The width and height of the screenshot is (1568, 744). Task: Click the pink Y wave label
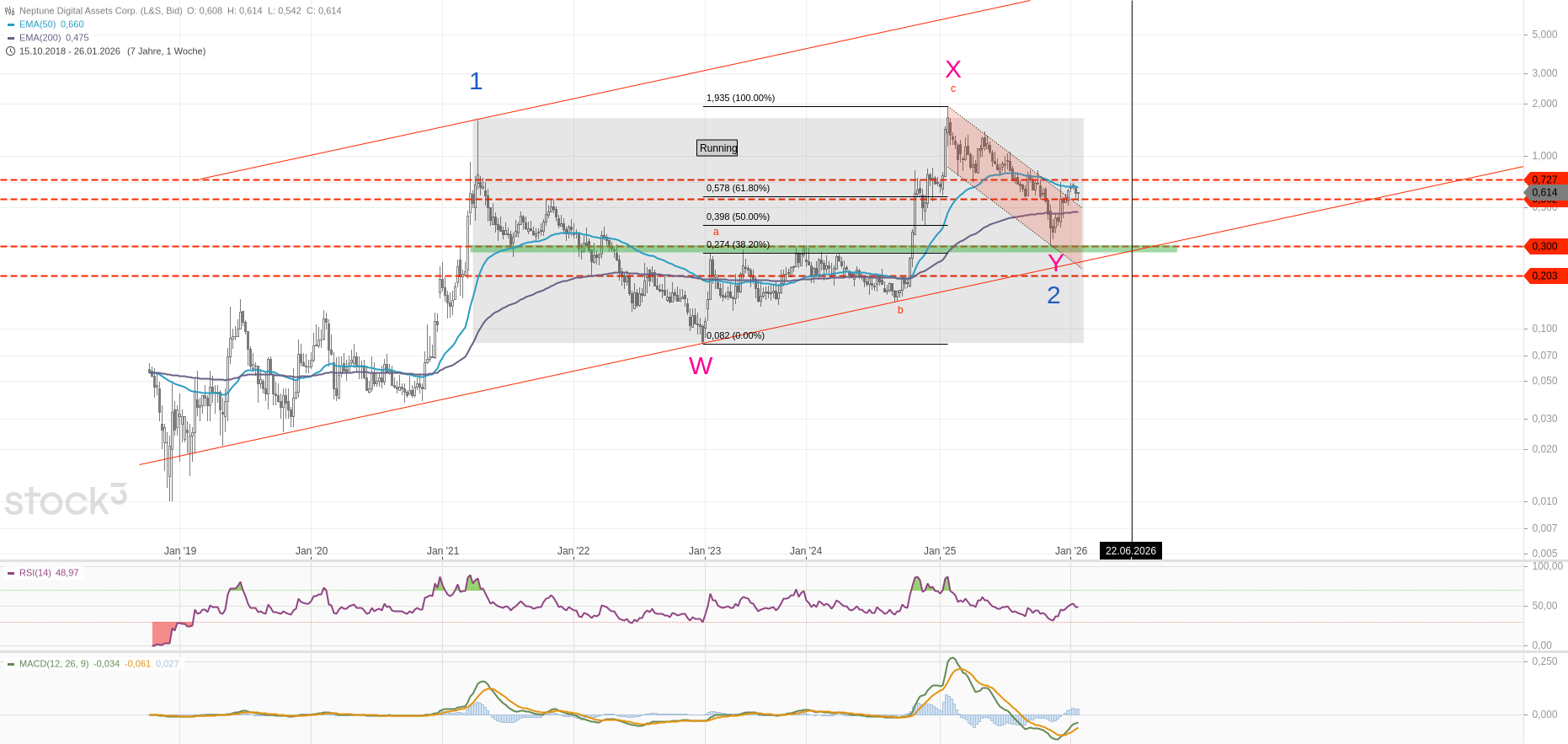(1055, 264)
